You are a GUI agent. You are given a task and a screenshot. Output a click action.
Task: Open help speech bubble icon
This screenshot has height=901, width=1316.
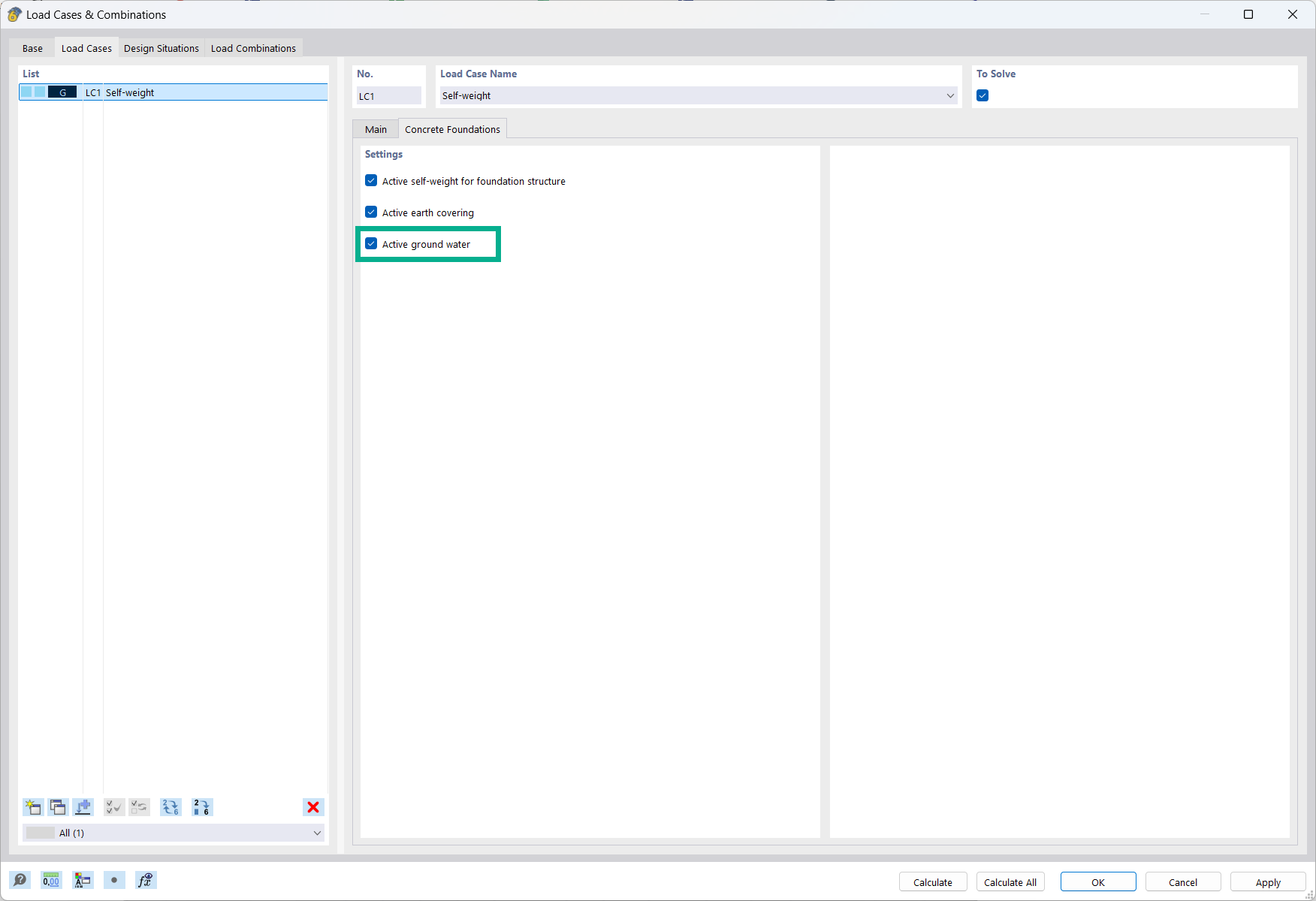click(20, 880)
